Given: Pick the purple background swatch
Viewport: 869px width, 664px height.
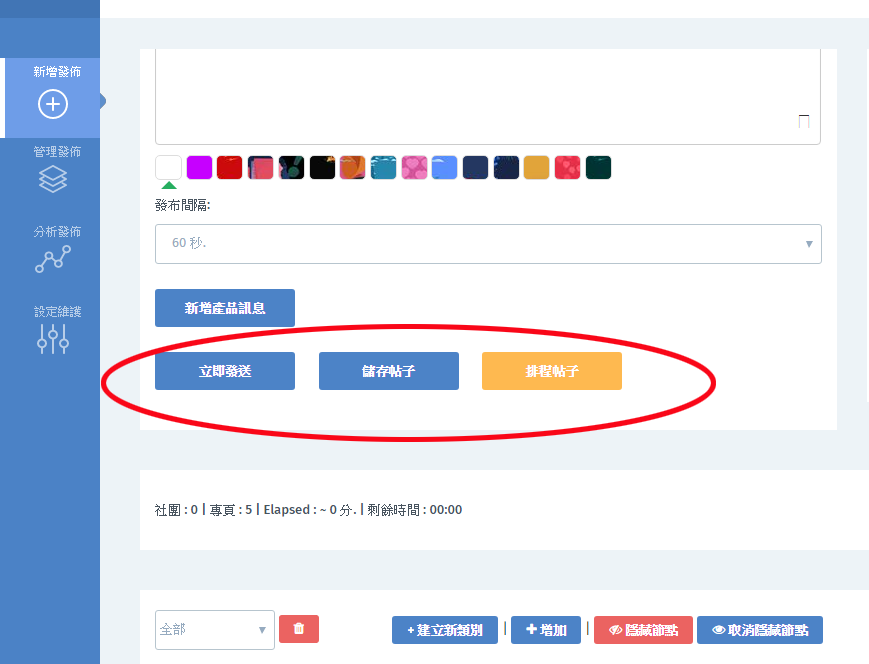Looking at the screenshot, I should coord(199,167).
